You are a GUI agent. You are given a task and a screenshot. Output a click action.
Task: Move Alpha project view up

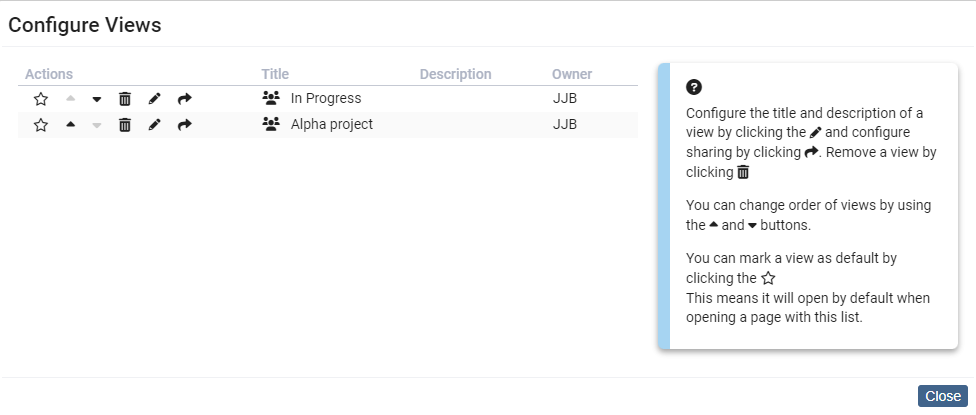pos(70,125)
